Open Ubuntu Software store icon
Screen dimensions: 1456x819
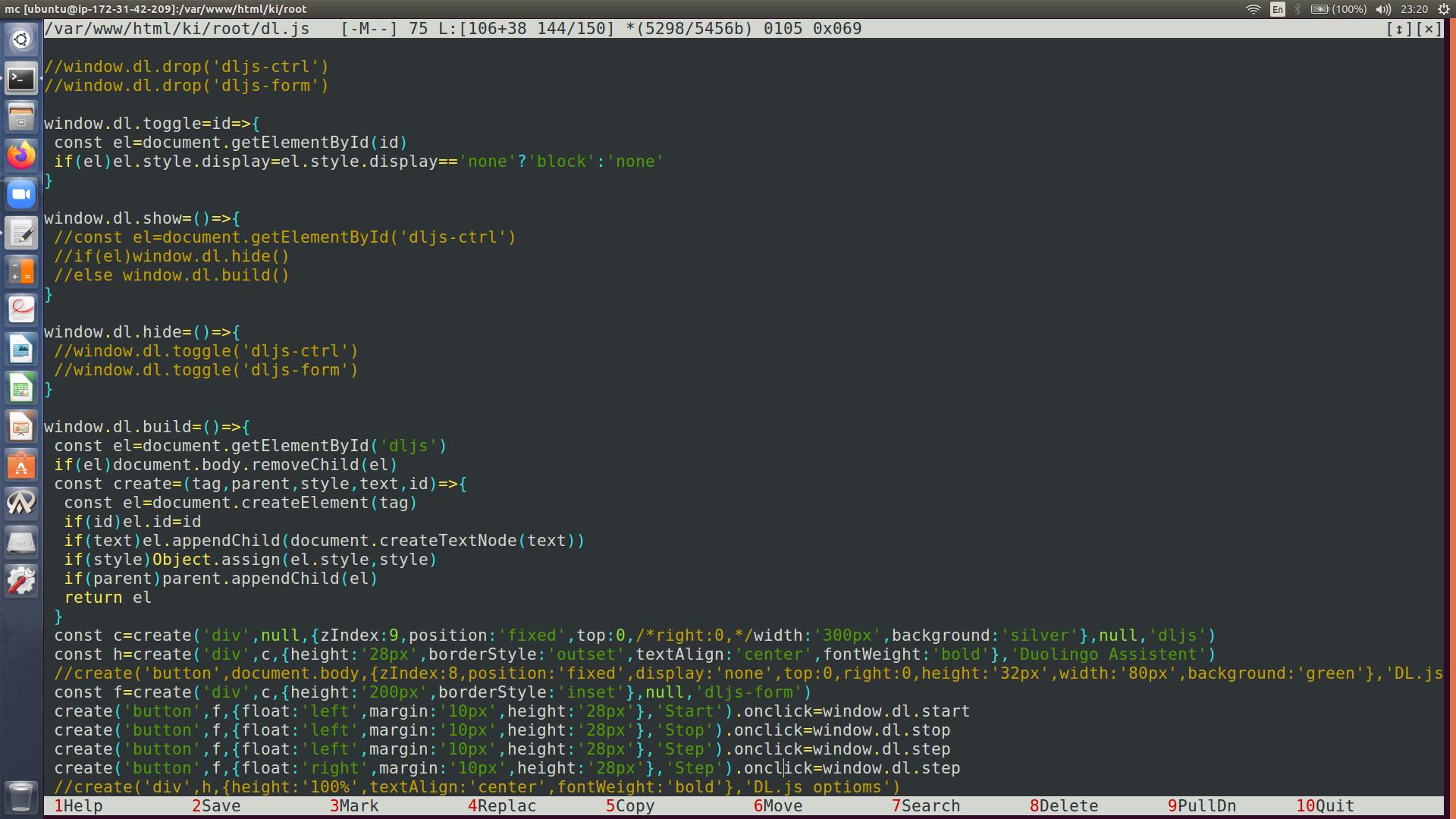(x=21, y=465)
